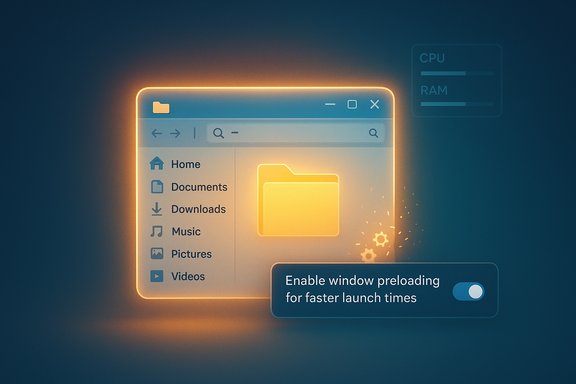Click the CPU usage bar
The width and height of the screenshot is (576, 384).
point(457,73)
